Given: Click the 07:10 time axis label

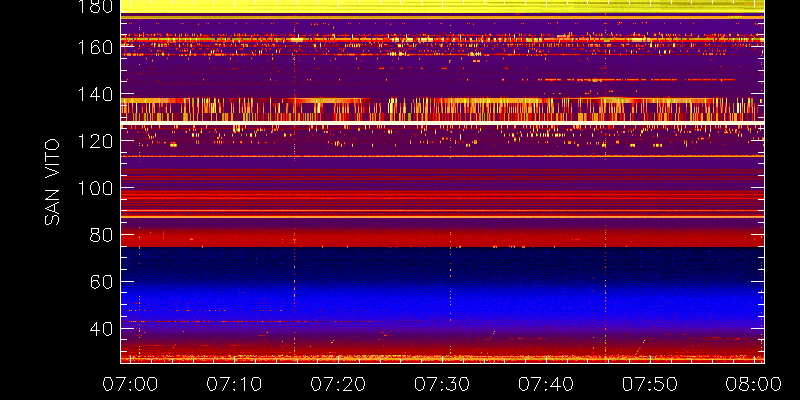Looking at the screenshot, I should pyautogui.click(x=234, y=384).
